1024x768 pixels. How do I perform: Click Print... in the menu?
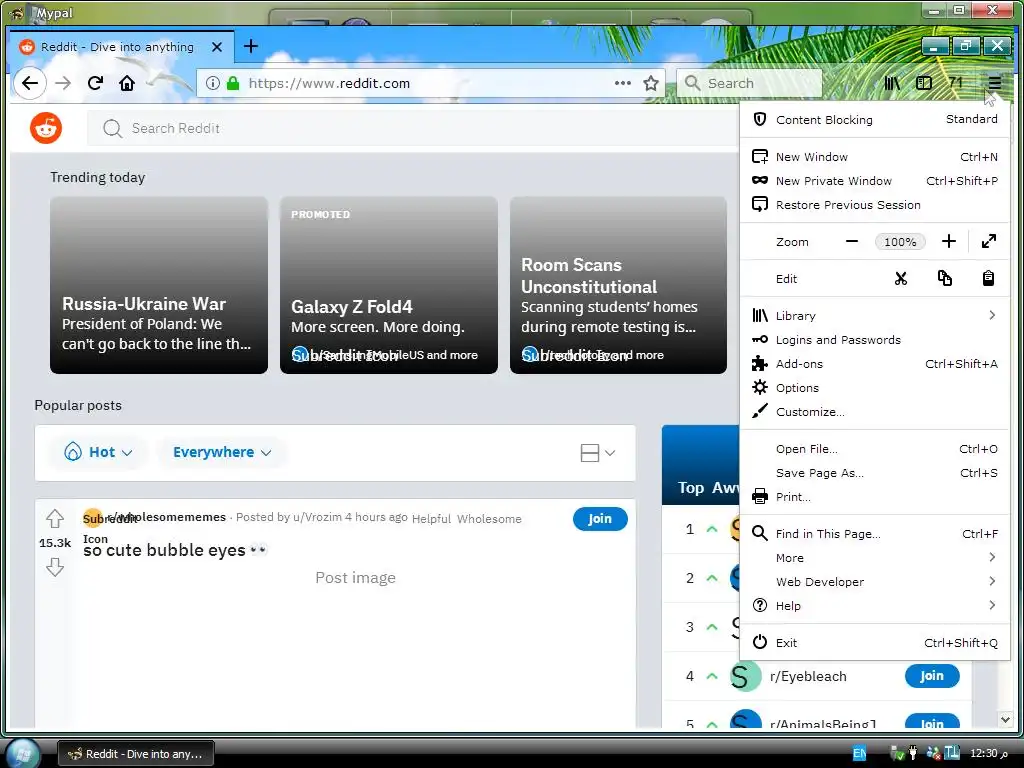point(875,497)
